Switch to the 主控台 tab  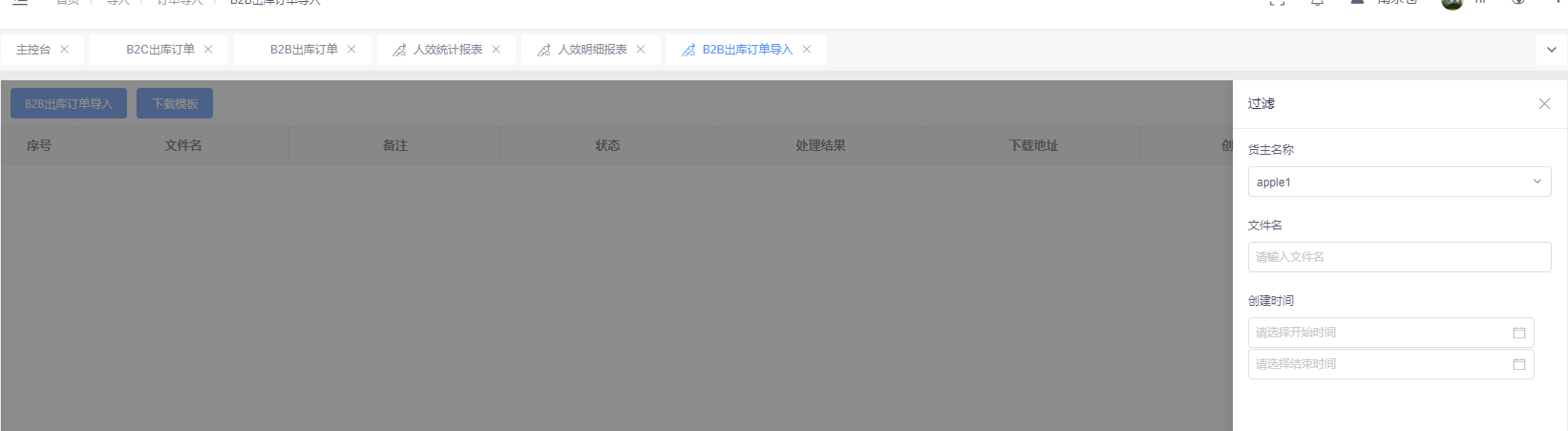33,50
